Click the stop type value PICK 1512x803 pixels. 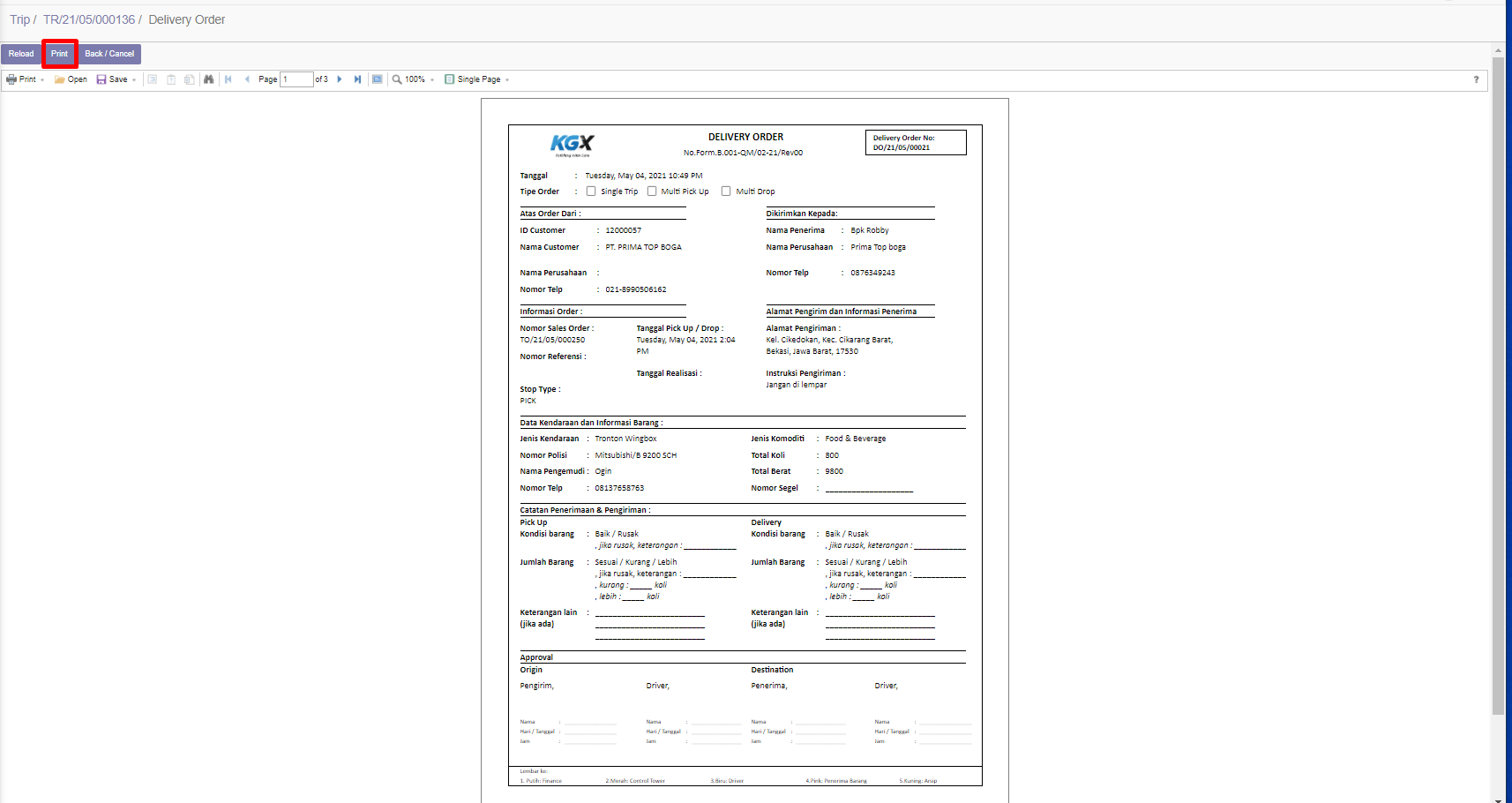click(x=528, y=401)
